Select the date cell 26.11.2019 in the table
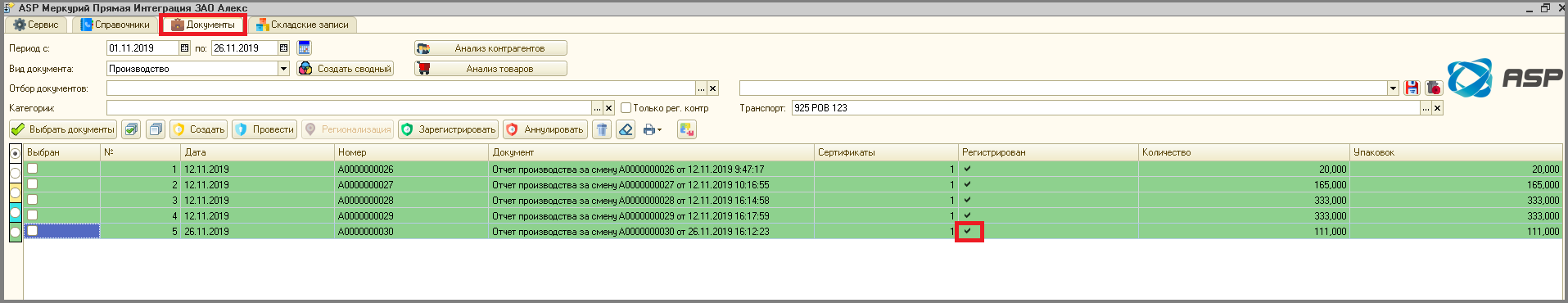This screenshot has width=1568, height=303. (257, 232)
